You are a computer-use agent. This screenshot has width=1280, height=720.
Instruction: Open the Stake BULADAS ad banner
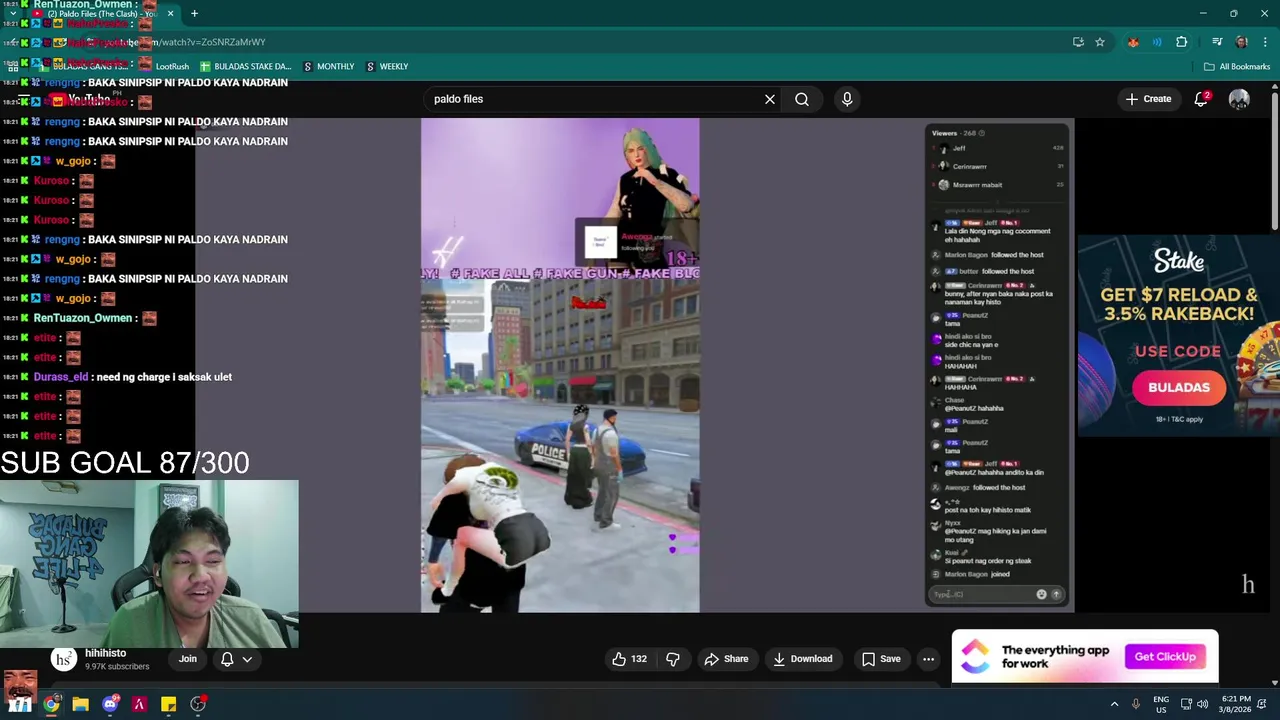1179,336
